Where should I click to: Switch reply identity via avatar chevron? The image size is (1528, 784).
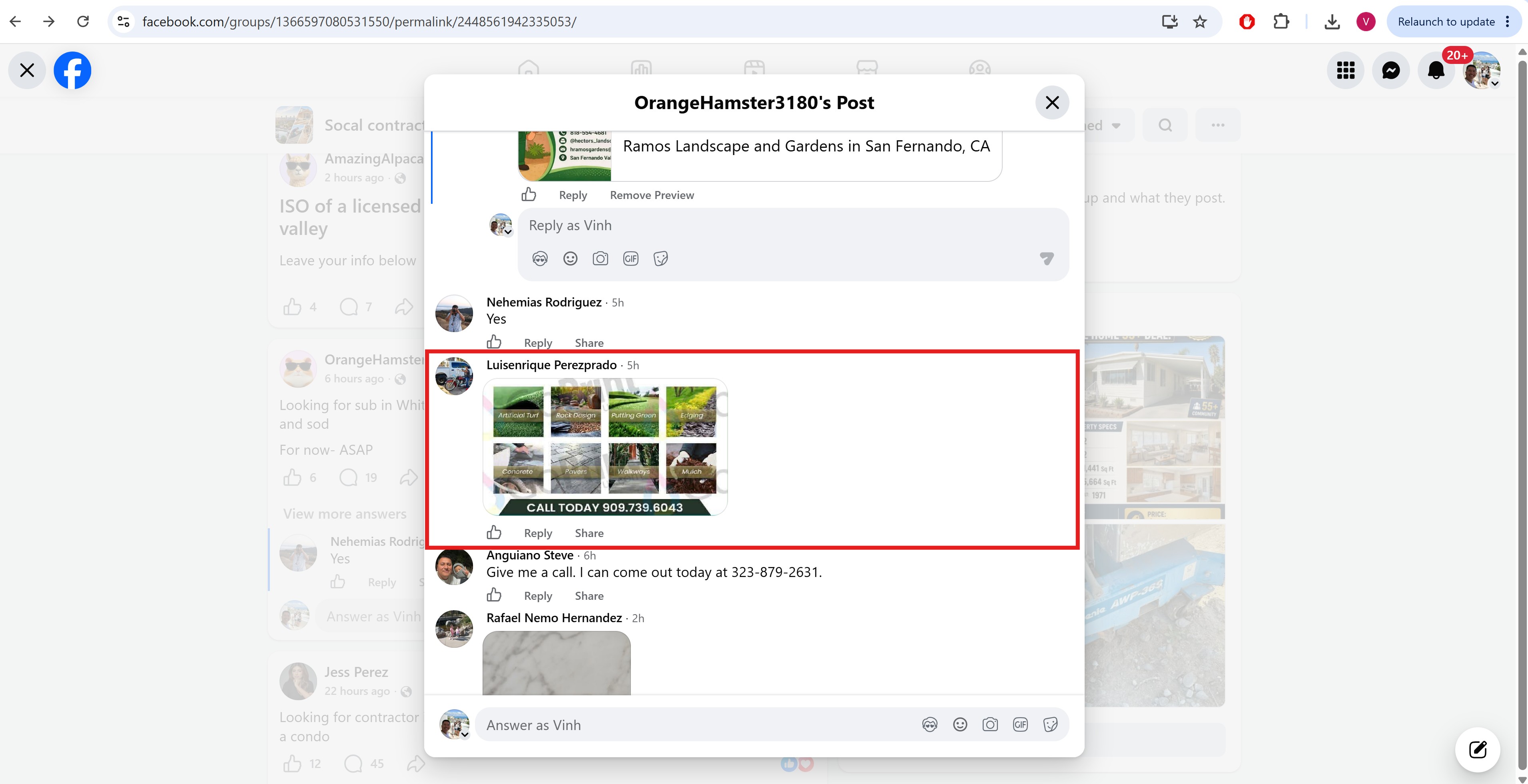(501, 225)
